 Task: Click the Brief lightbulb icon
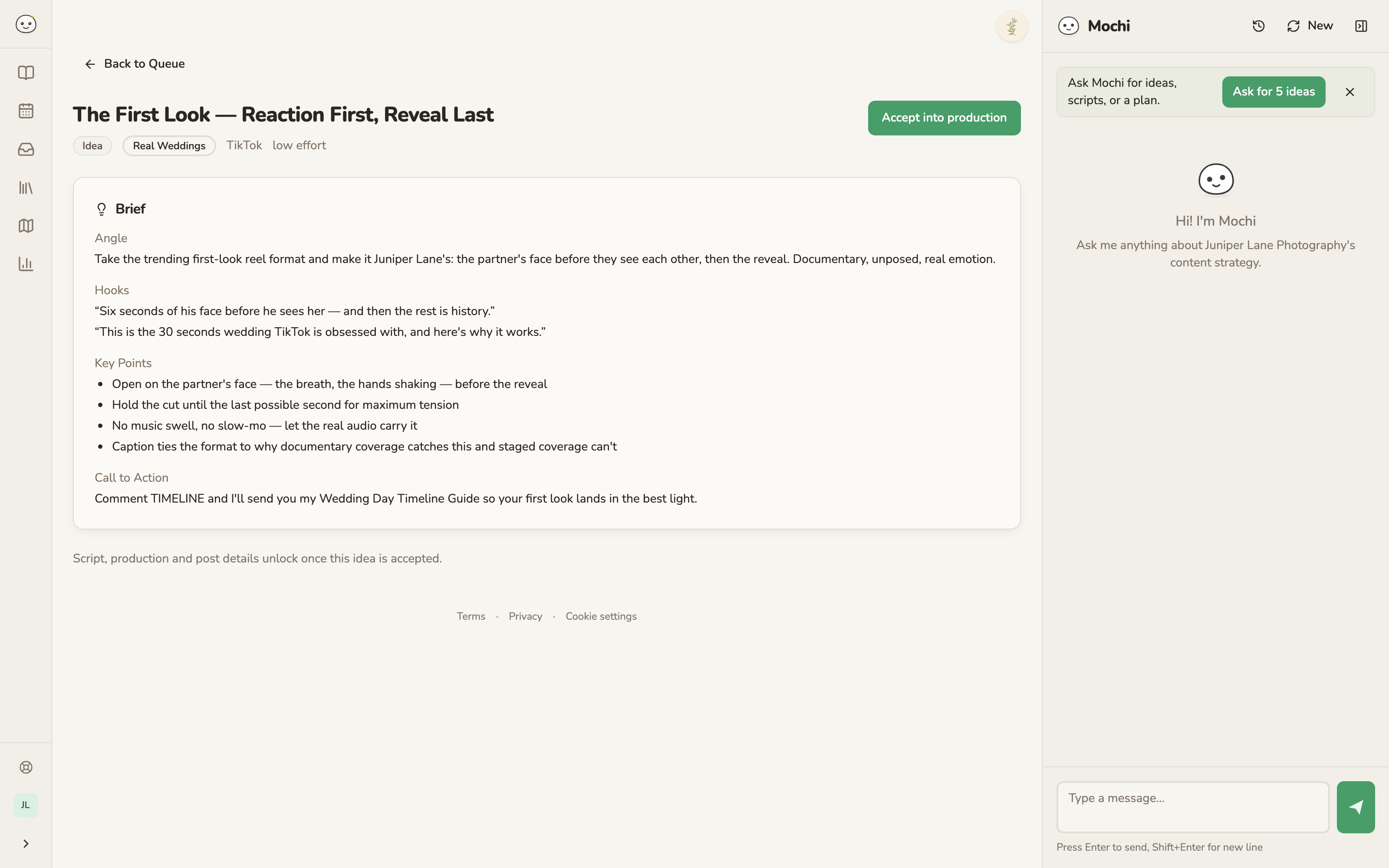click(x=102, y=209)
